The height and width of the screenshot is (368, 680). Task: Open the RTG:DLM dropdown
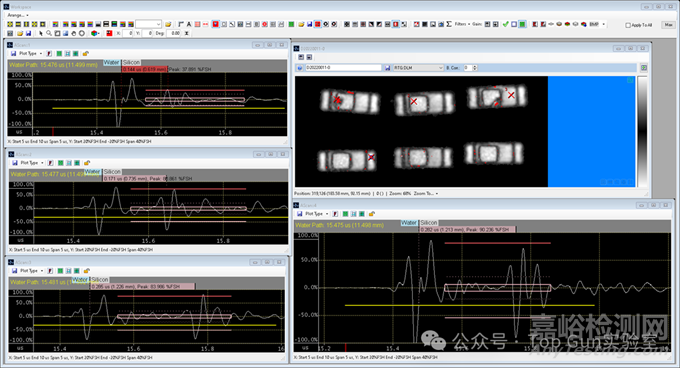pos(418,68)
